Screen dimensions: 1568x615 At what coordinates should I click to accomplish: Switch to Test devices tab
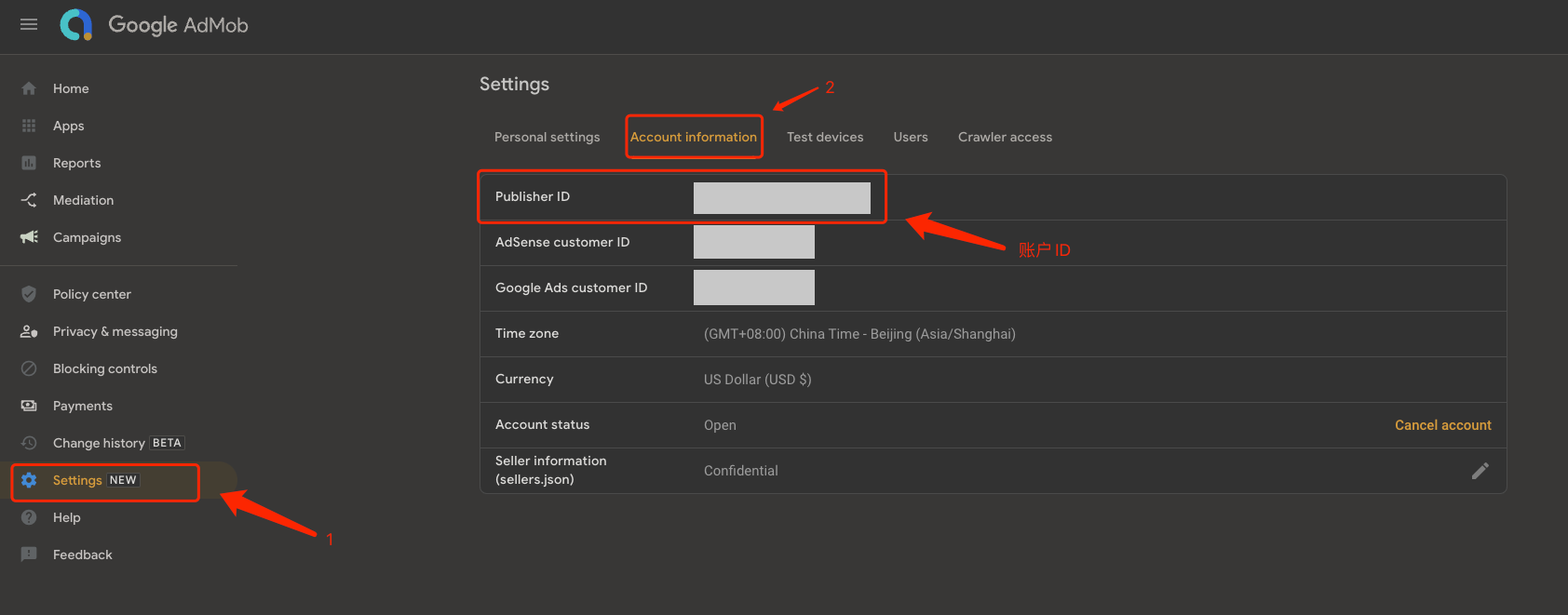coord(825,137)
